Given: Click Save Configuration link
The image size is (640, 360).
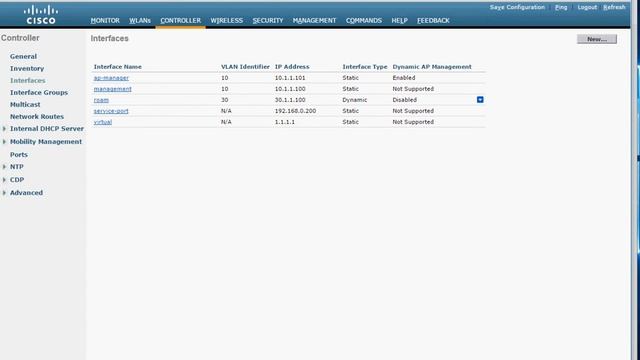Looking at the screenshot, I should 517,7.
